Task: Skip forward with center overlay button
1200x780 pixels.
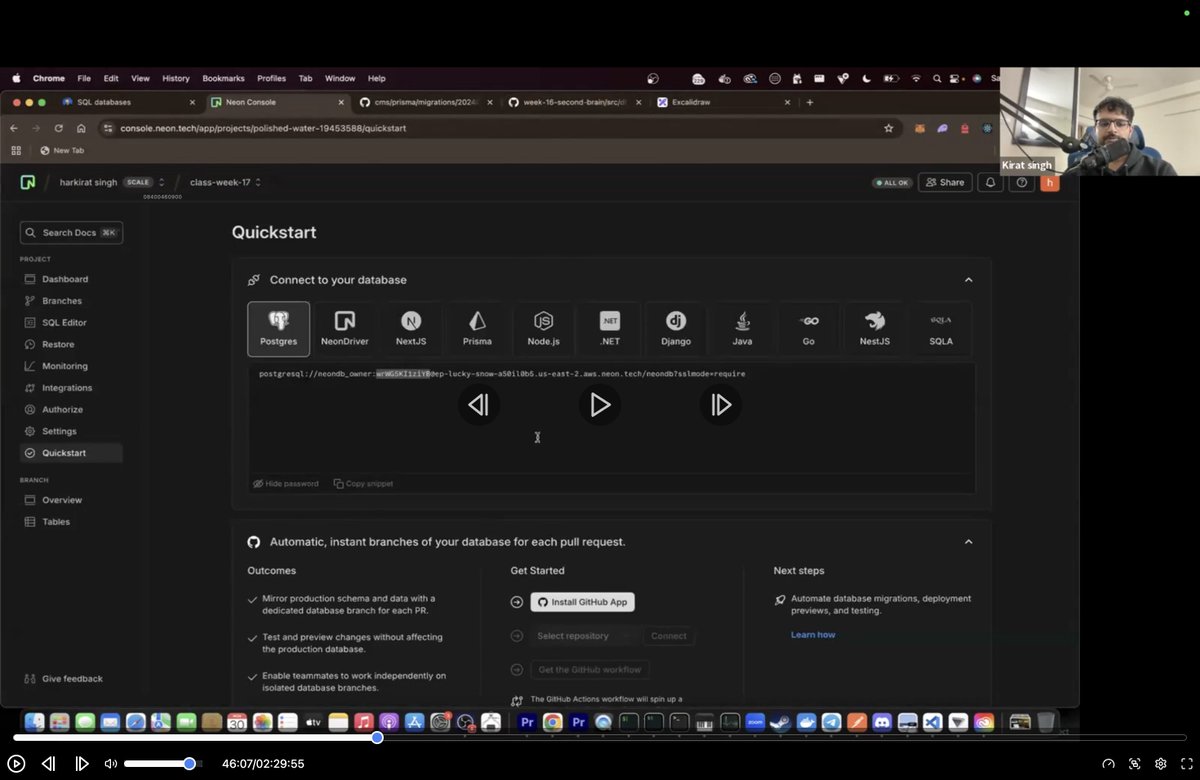Action: pyautogui.click(x=721, y=405)
